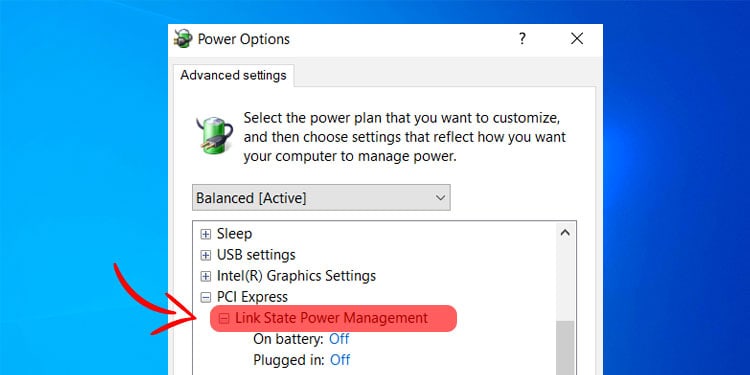Close the Power Options dialog
750x375 pixels.
pyautogui.click(x=577, y=39)
